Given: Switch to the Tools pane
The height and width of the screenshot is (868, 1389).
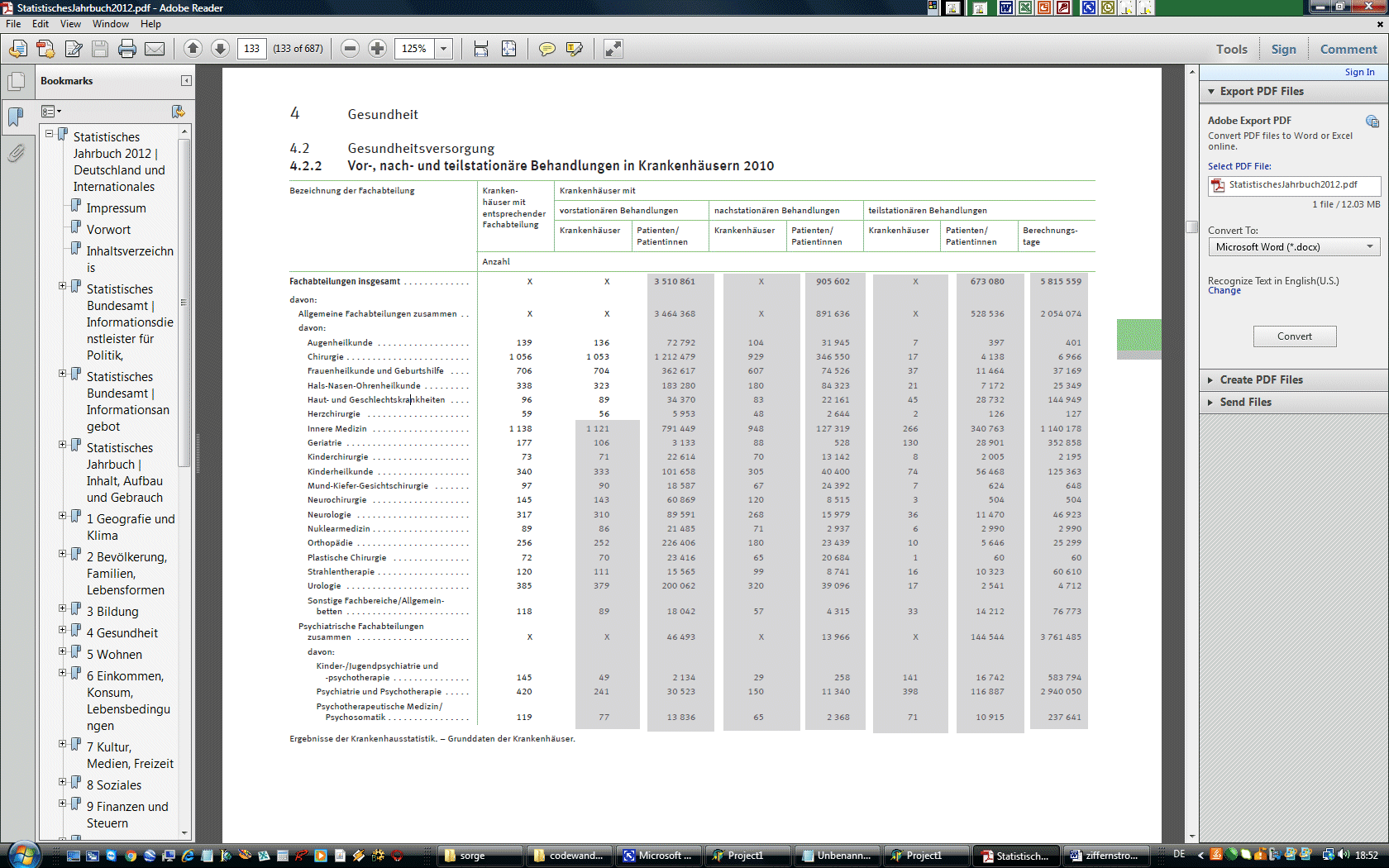Looking at the screenshot, I should coord(1231,50).
